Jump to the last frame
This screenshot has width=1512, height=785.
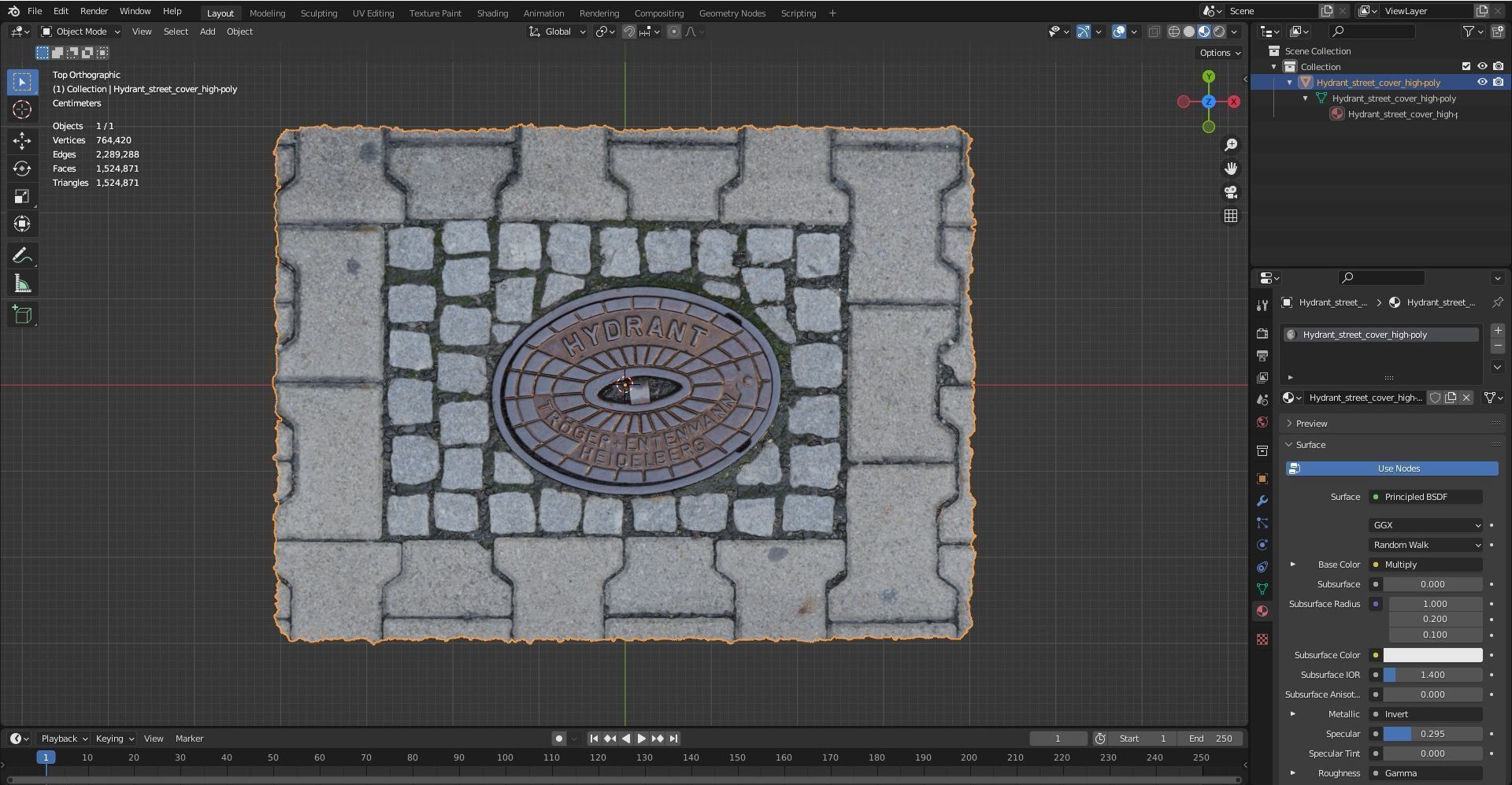673,739
